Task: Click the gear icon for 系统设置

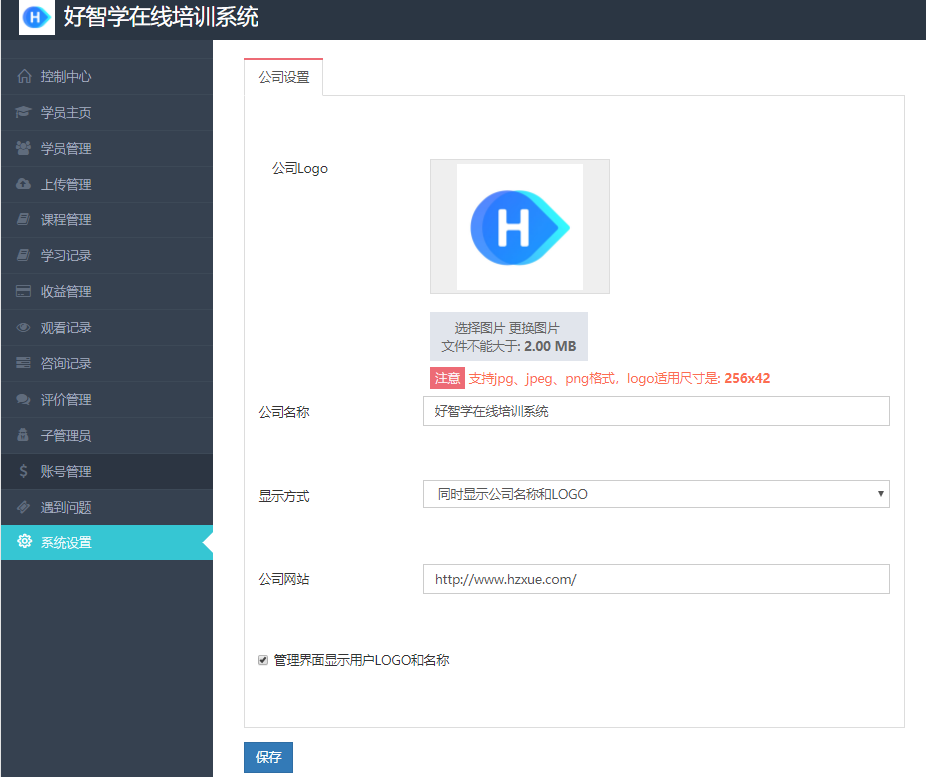Action: coord(24,541)
